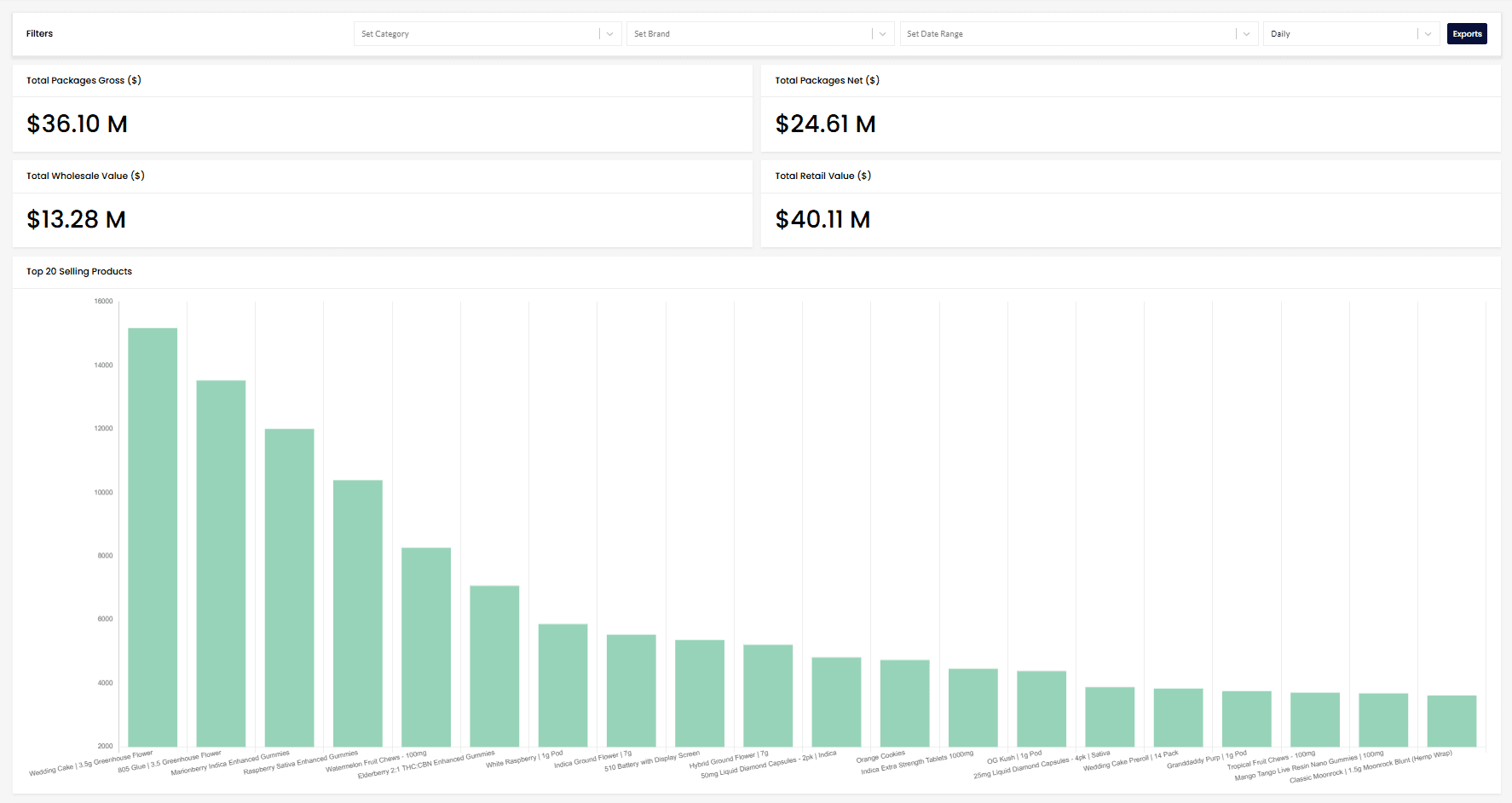Screen dimensions: 1512x803
Task: Click the Top 20 Selling Products title
Action: (79, 271)
